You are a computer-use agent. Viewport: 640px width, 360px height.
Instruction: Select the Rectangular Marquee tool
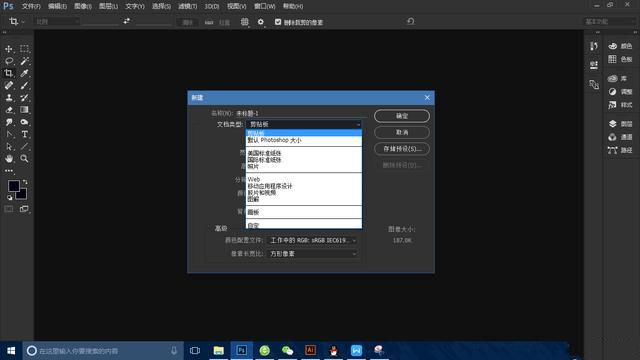coord(24,49)
